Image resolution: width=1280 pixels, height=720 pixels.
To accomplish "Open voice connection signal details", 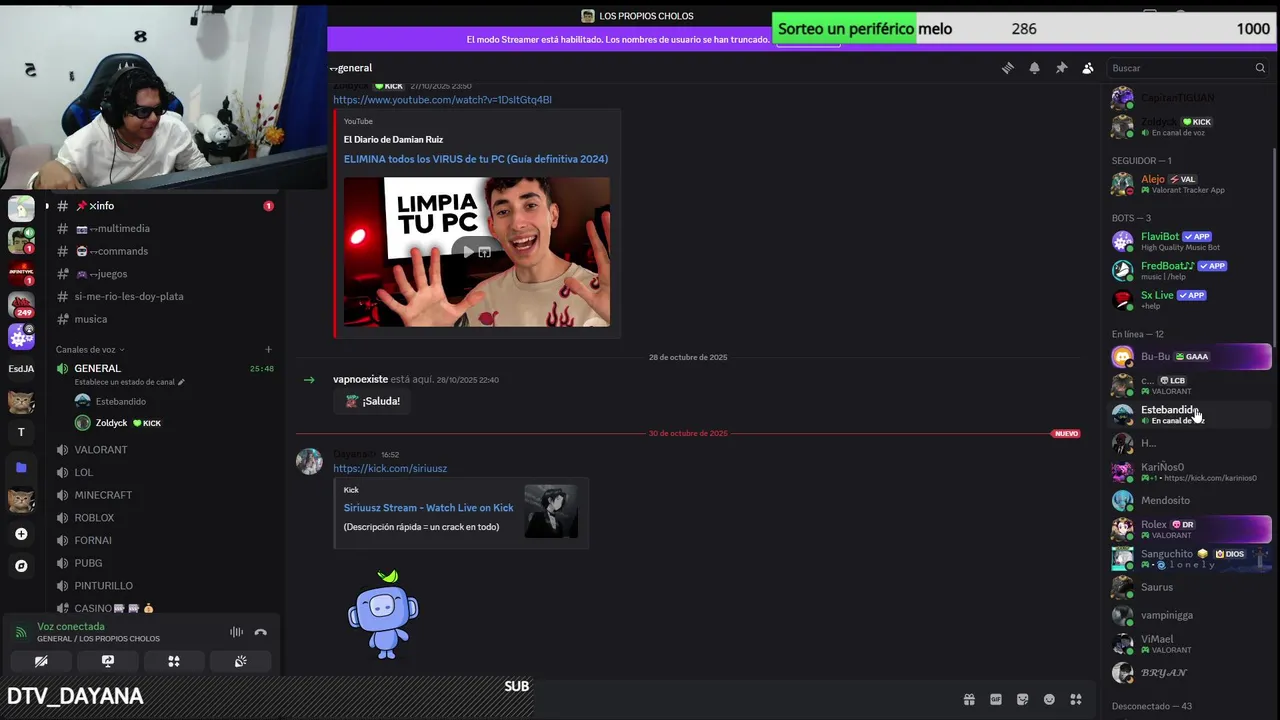I will tap(21, 632).
